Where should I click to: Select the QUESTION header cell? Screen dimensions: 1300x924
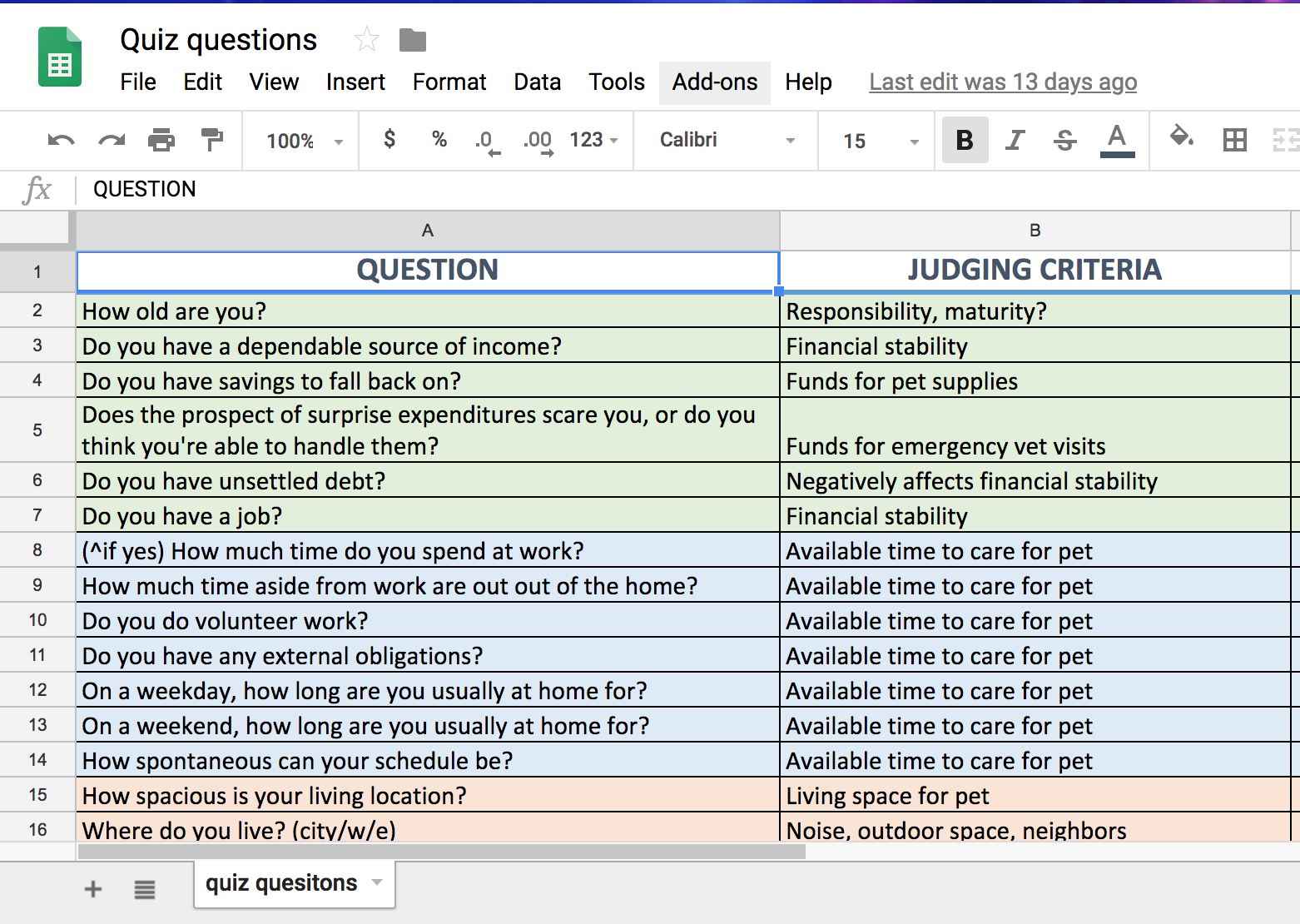tap(428, 271)
